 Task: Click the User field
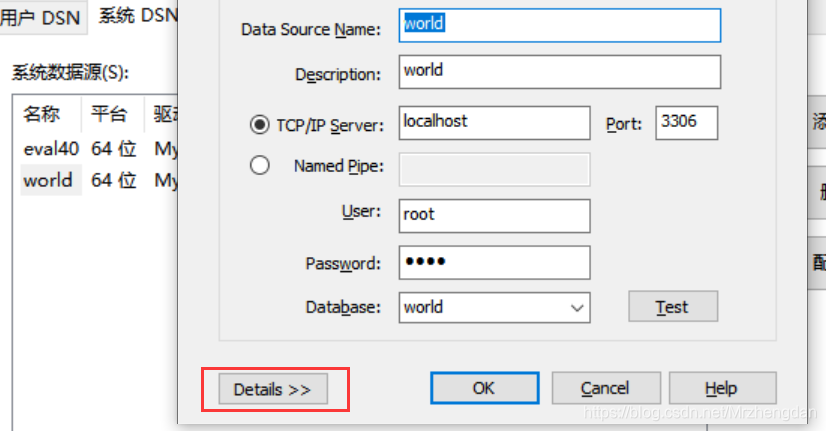click(x=494, y=216)
